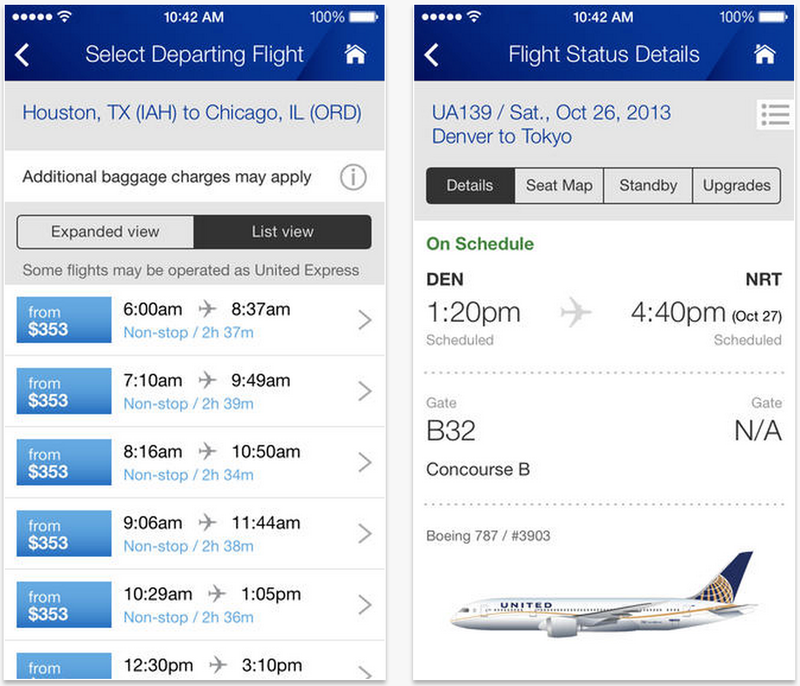800x686 pixels.
Task: Open chevron for 10:29am to 1:05pm flight
Action: 364,604
